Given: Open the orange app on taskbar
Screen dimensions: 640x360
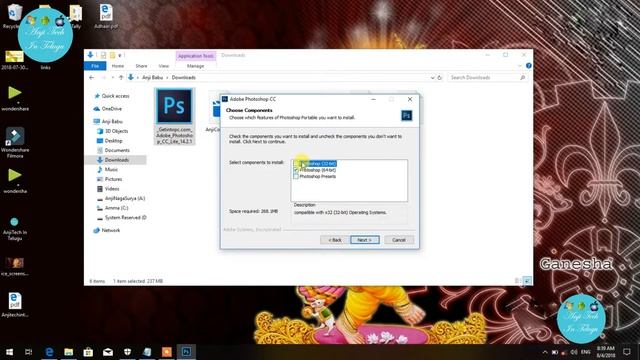Looking at the screenshot, I should click(167, 352).
